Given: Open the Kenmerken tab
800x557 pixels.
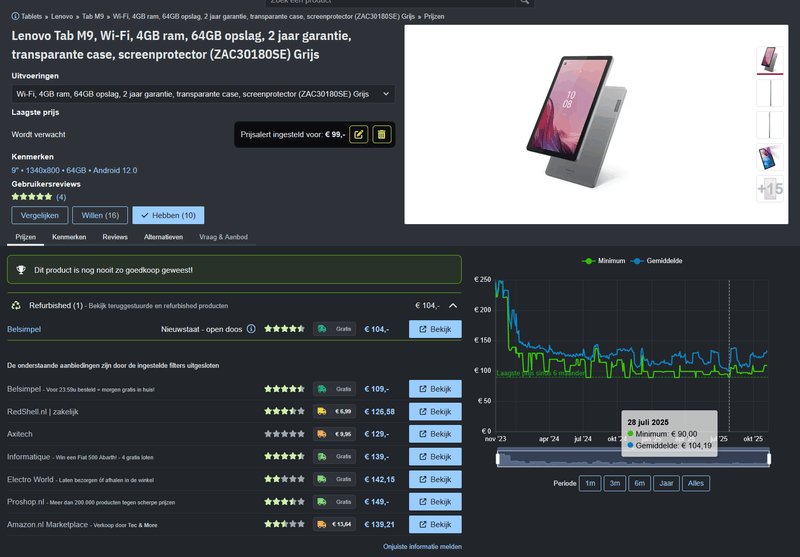Looking at the screenshot, I should (x=69, y=237).
